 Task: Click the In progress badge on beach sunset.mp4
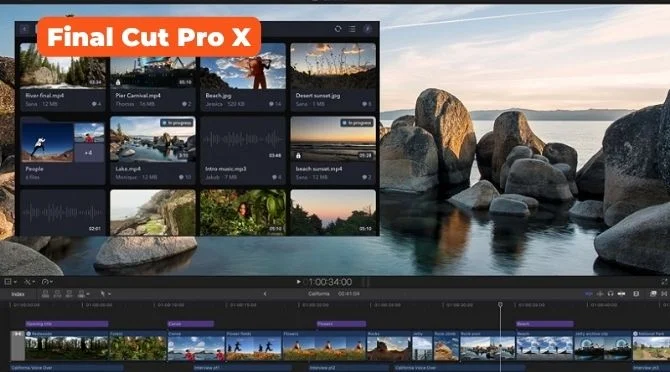pyautogui.click(x=357, y=123)
